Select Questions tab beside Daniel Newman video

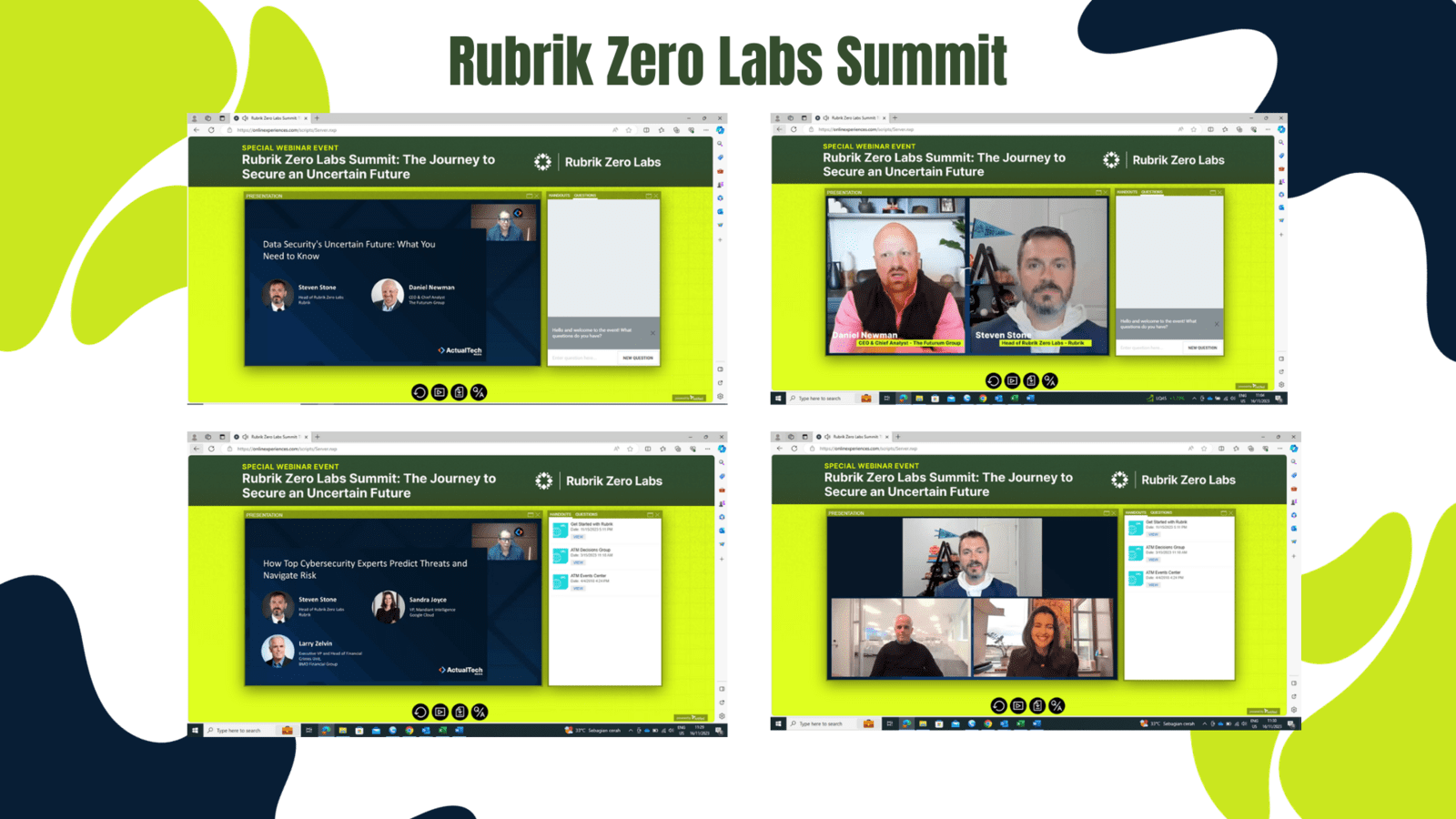[x=1152, y=192]
